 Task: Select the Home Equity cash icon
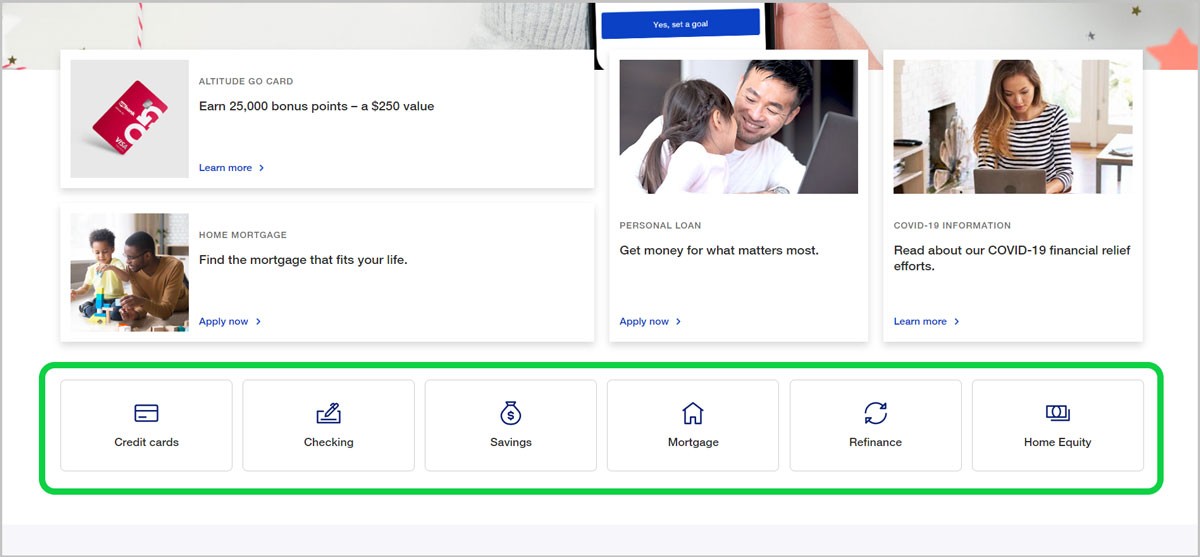[1057, 412]
